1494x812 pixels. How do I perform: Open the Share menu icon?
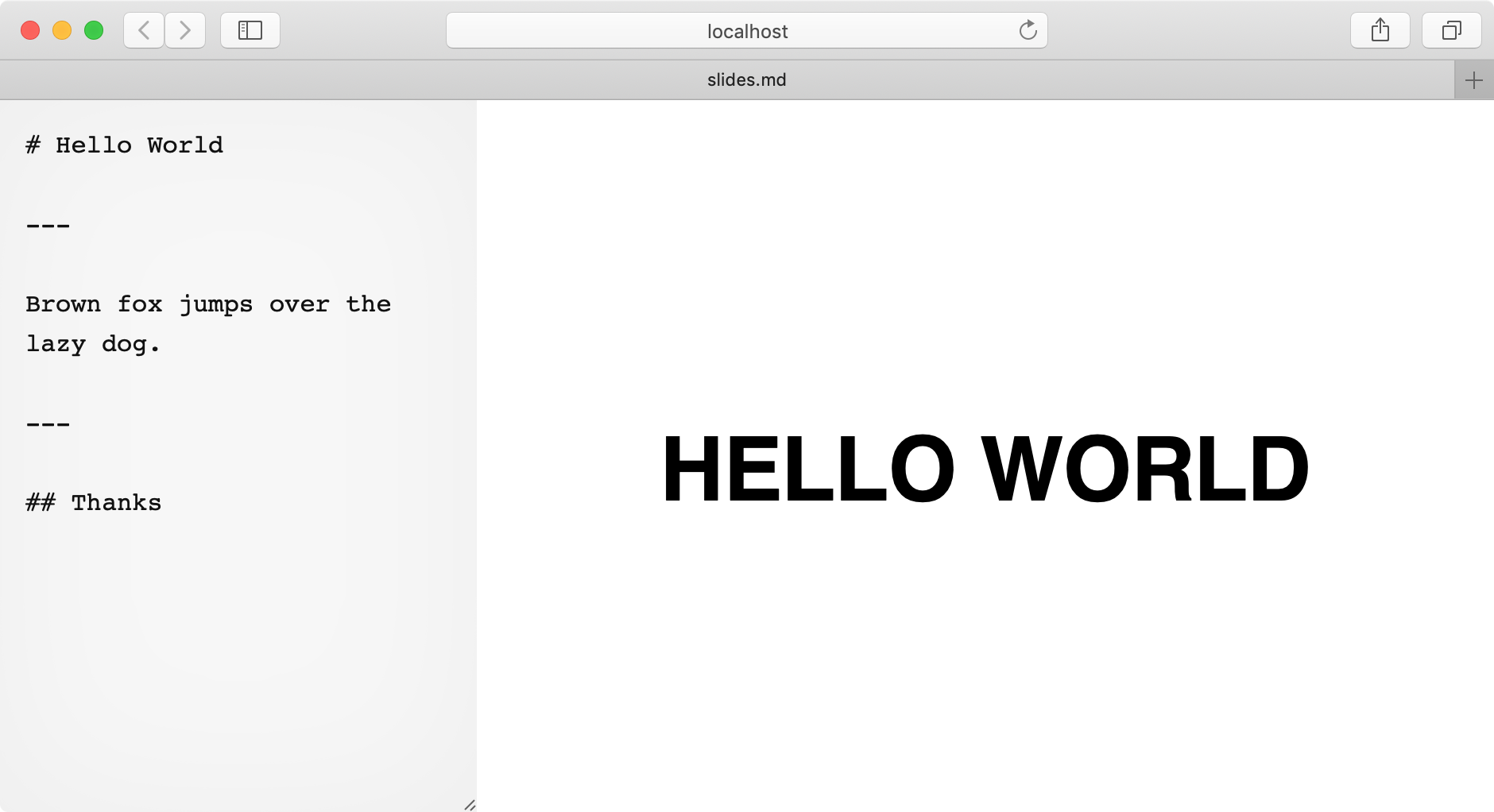[1380, 30]
